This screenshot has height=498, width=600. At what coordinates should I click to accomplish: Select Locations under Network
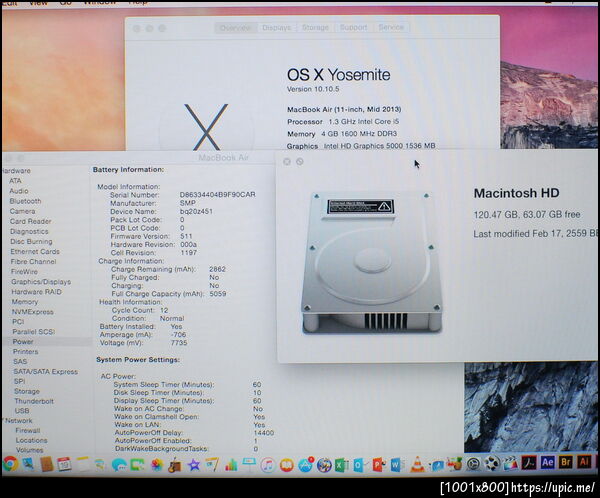pos(31,440)
